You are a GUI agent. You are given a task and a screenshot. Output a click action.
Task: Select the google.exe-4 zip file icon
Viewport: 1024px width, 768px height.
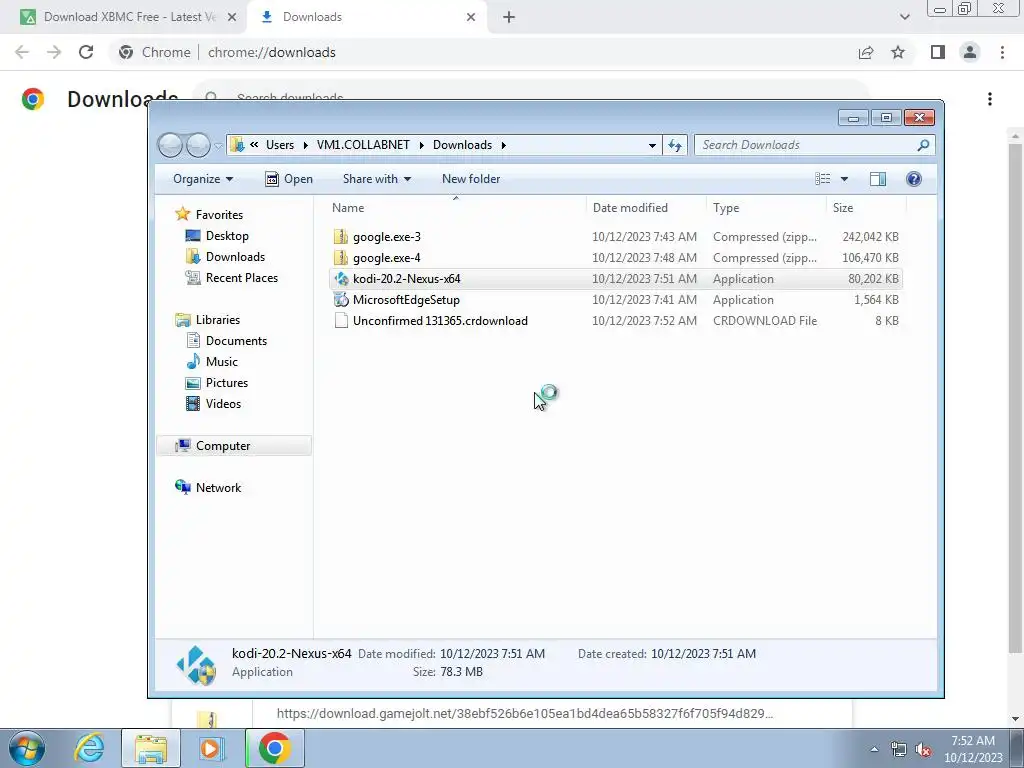341,257
